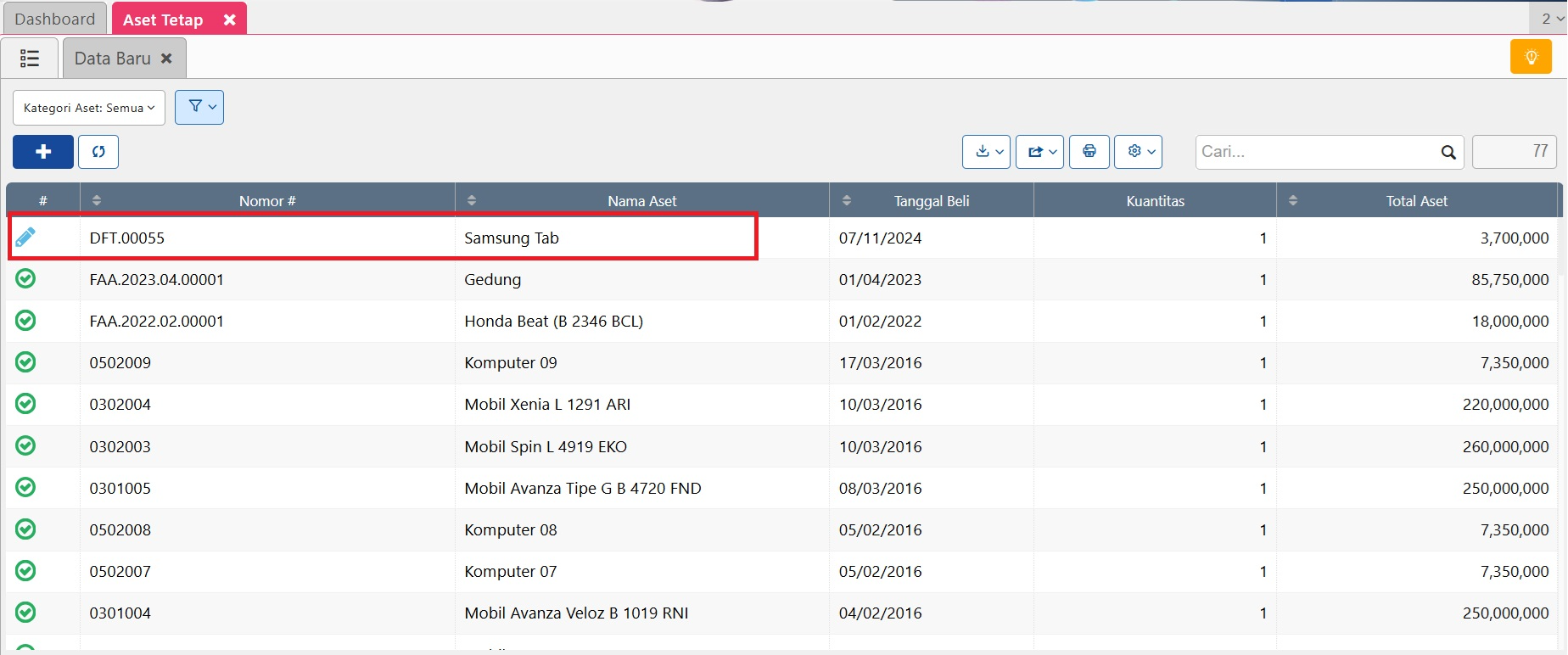This screenshot has height=655, width=1568.
Task: Click green check icon for Komputer 09 row
Action: (x=25, y=361)
